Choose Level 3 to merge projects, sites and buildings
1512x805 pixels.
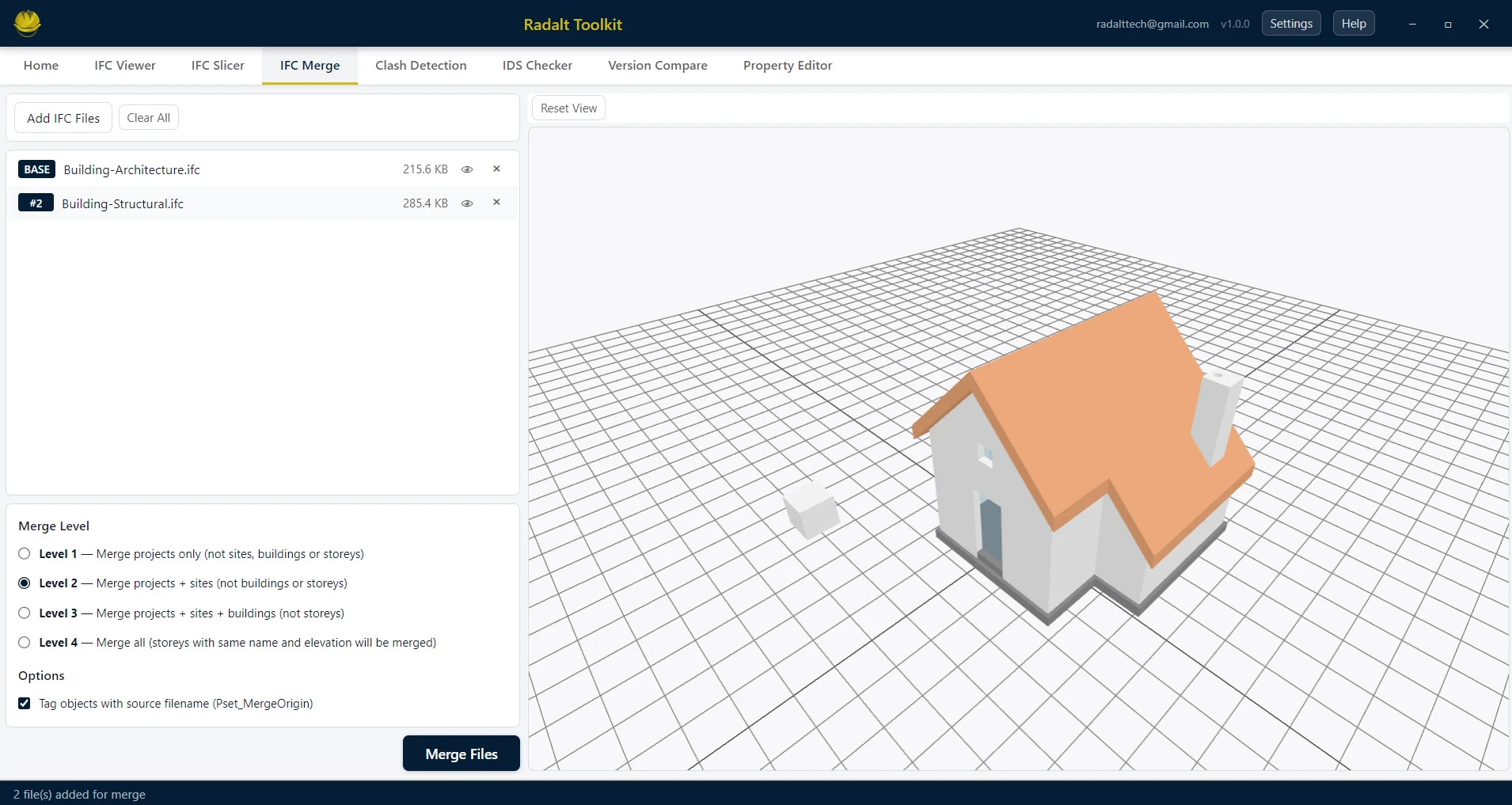(24, 613)
